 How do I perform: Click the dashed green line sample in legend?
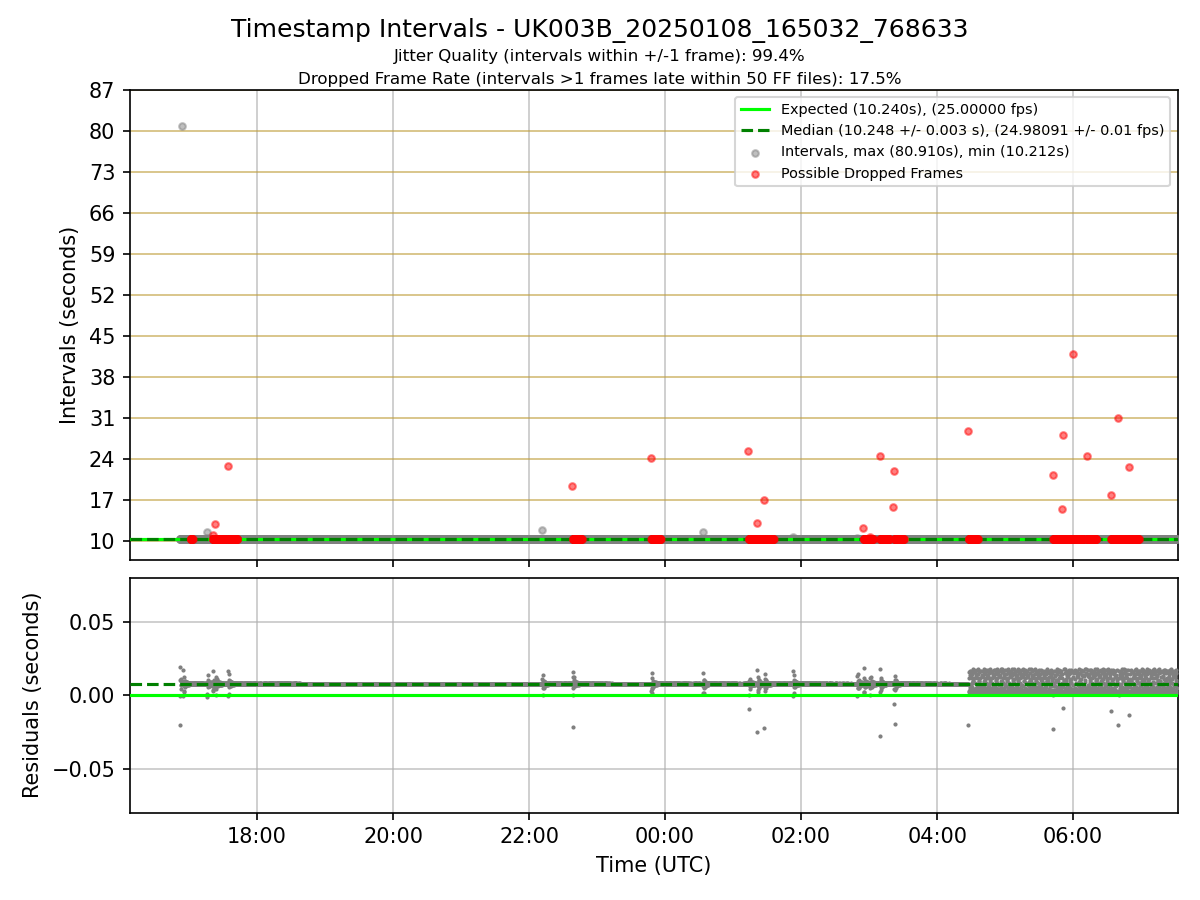[x=755, y=131]
